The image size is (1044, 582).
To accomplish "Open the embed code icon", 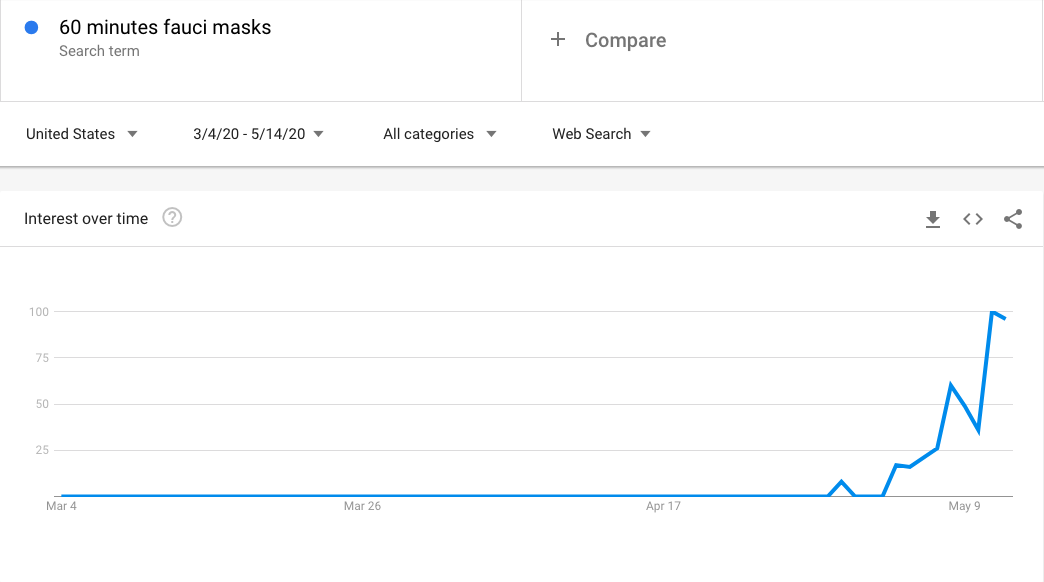I will pos(973,219).
